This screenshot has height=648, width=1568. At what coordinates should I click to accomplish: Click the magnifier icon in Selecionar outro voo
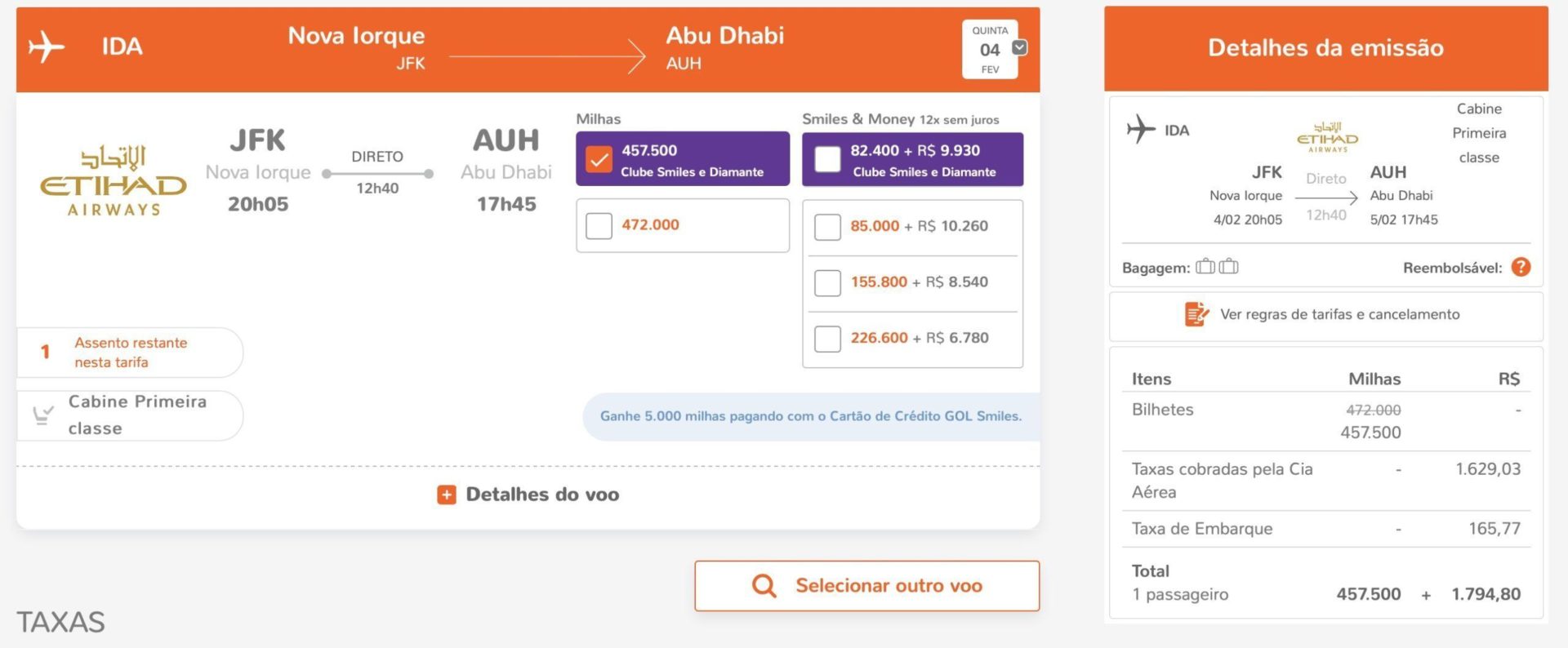pos(764,586)
